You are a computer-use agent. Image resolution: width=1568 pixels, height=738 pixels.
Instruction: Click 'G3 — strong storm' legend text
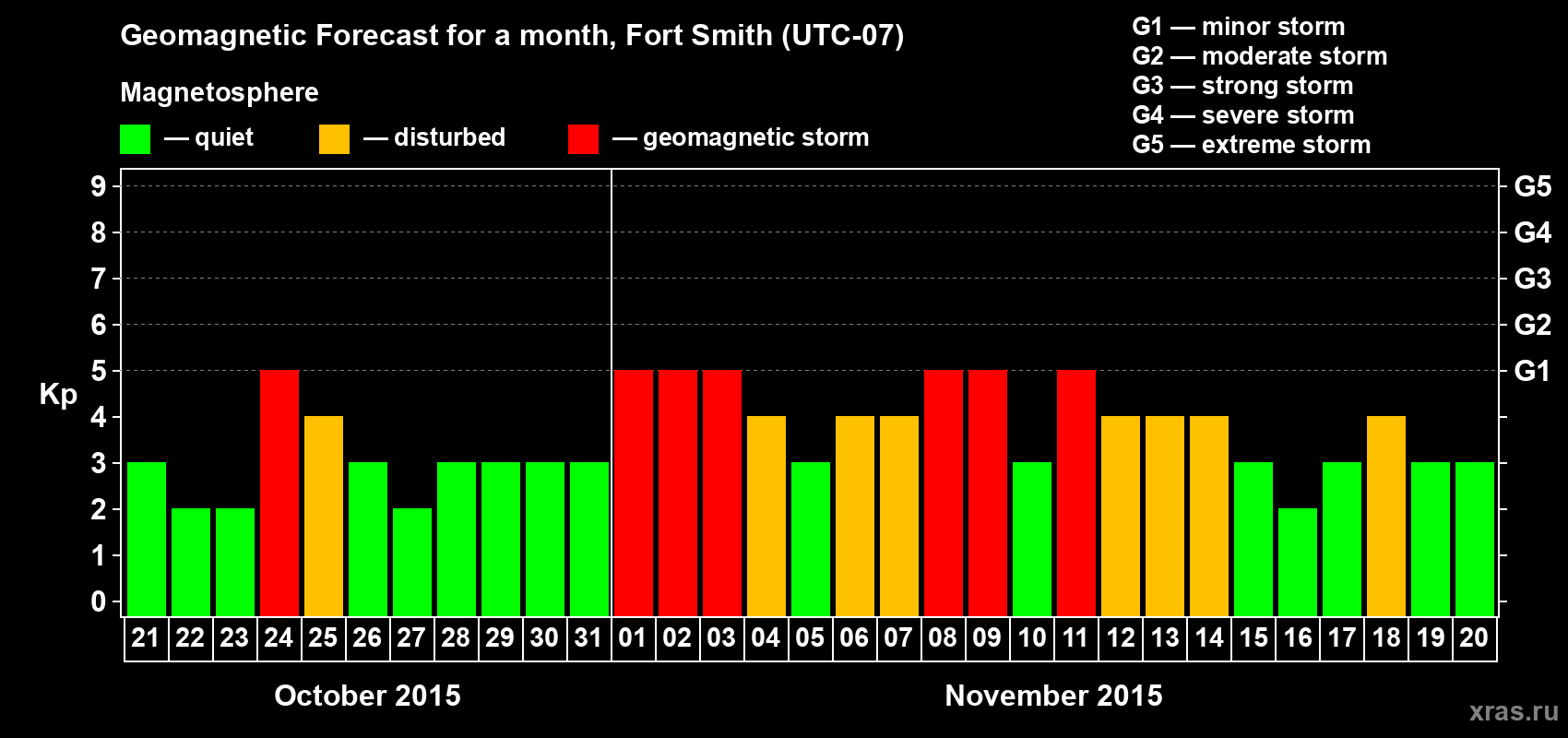click(1242, 86)
